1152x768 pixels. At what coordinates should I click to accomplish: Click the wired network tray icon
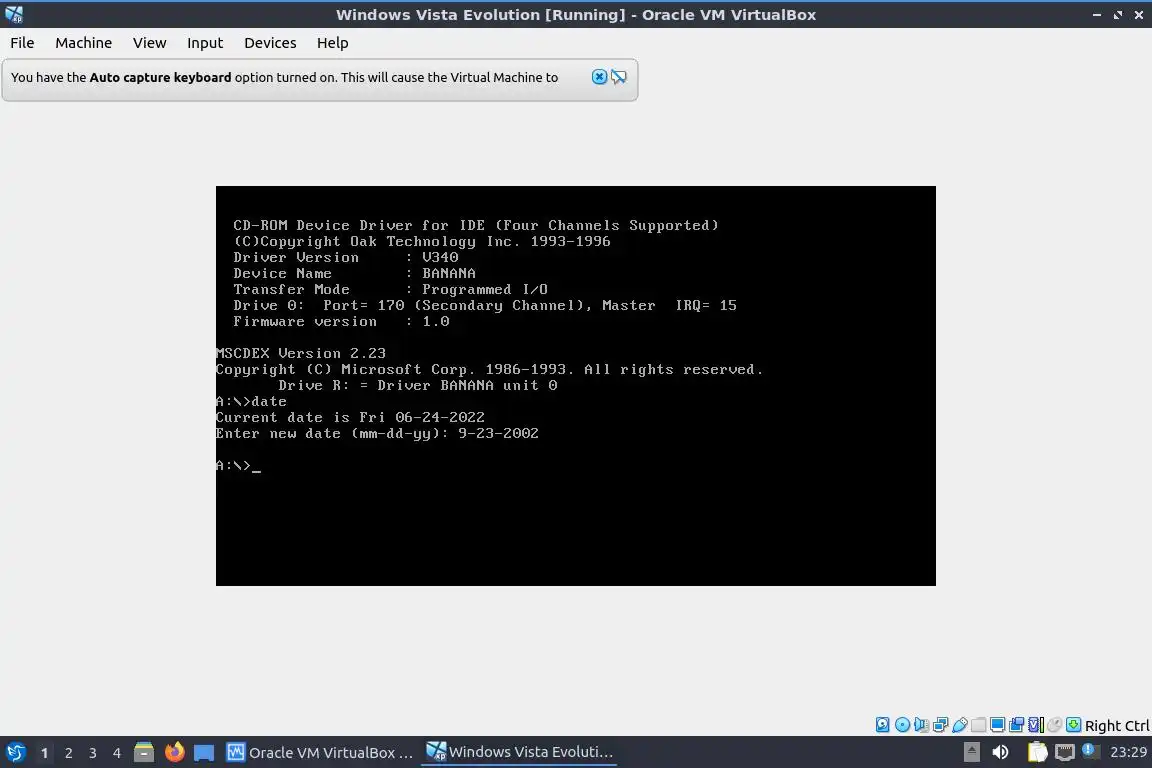[1065, 752]
